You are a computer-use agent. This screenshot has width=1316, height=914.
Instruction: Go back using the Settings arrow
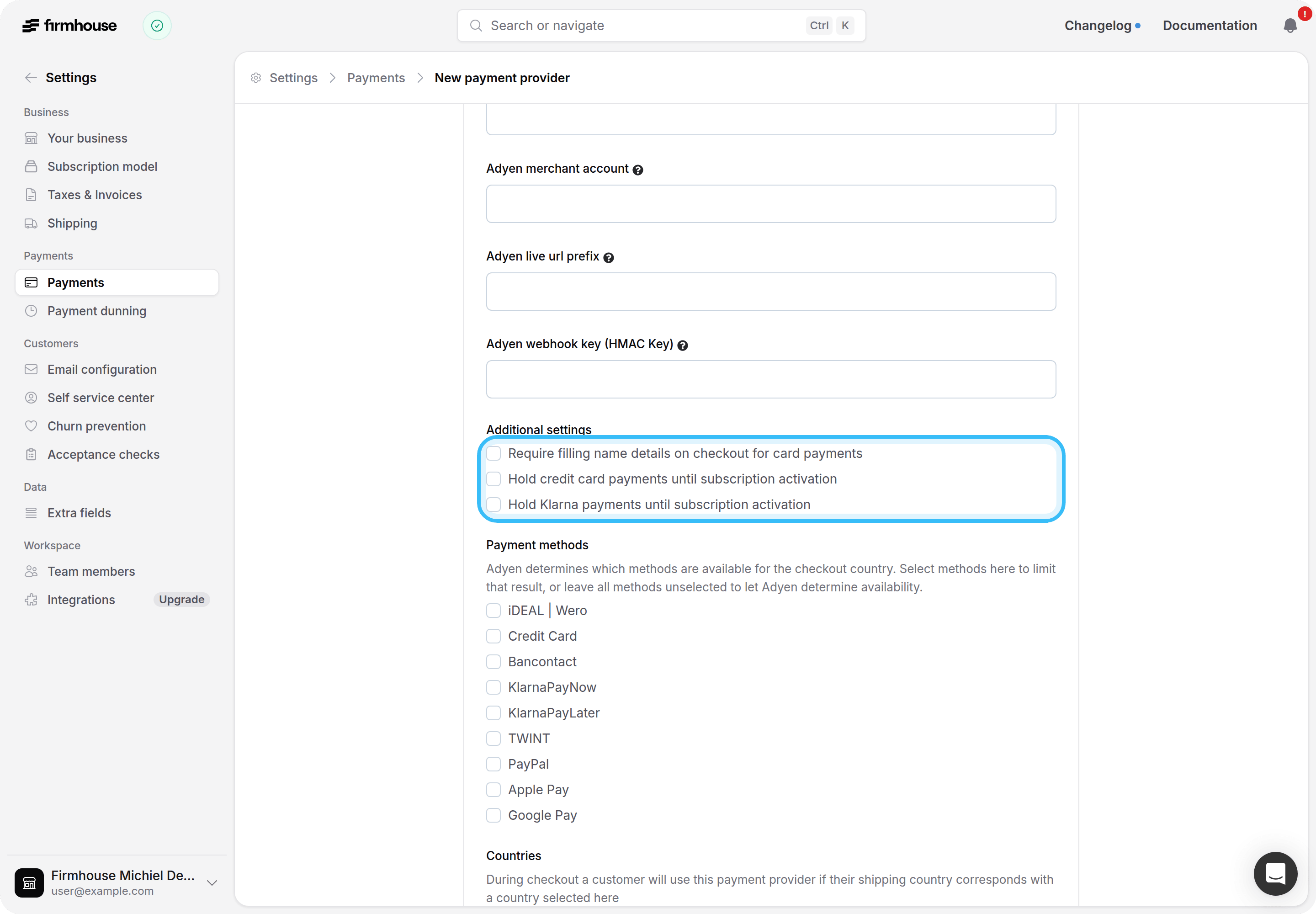pos(31,78)
